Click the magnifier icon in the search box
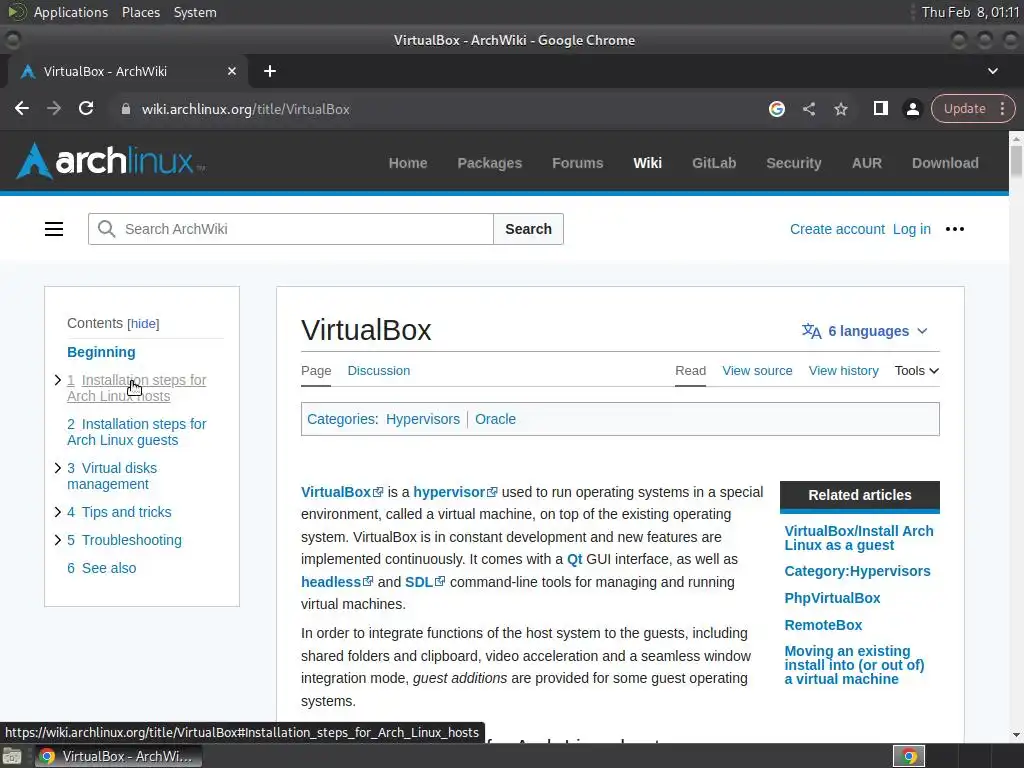Image resolution: width=1024 pixels, height=768 pixels. coord(106,229)
